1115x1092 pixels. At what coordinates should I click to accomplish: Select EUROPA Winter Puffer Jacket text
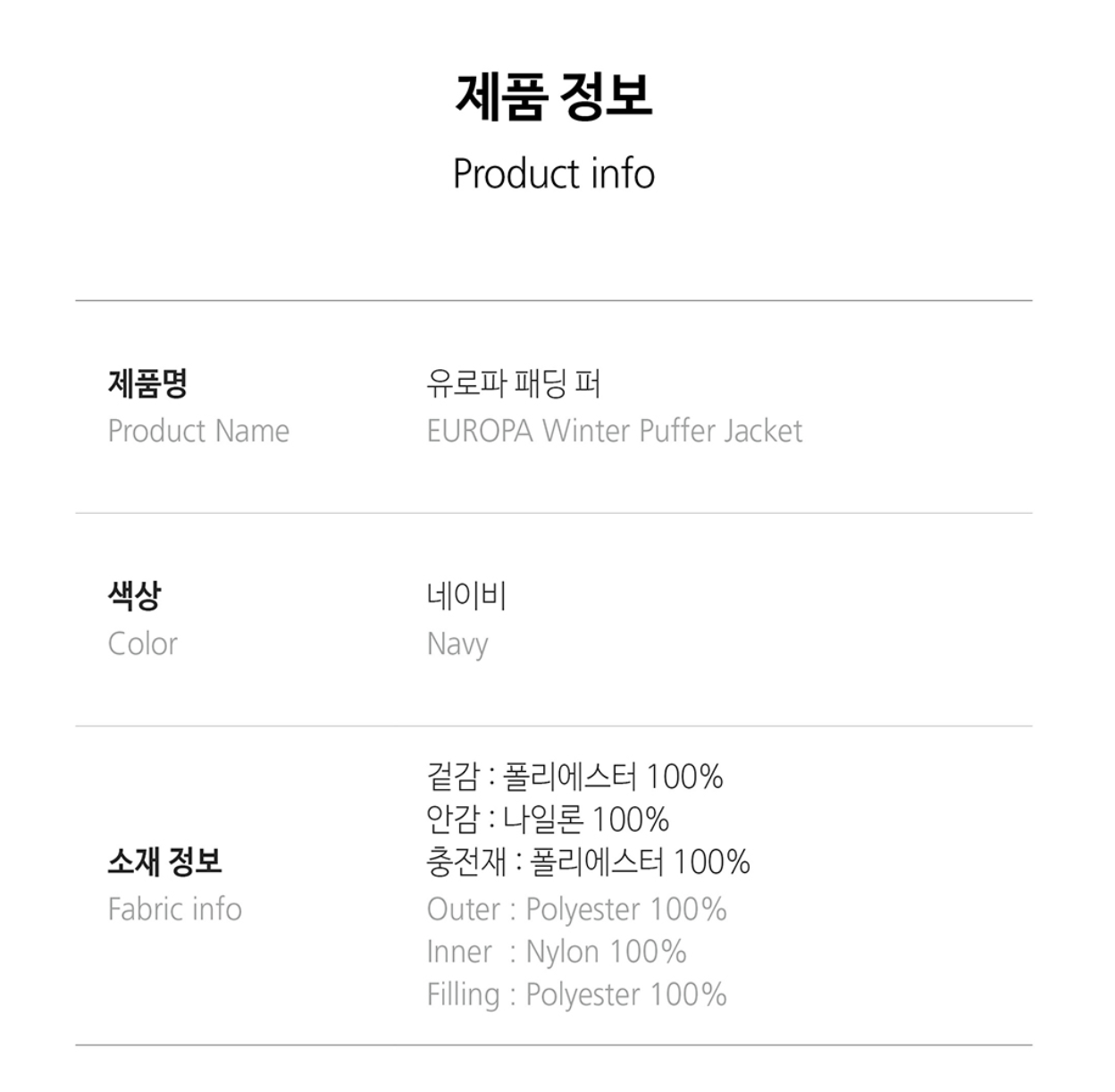tap(615, 431)
